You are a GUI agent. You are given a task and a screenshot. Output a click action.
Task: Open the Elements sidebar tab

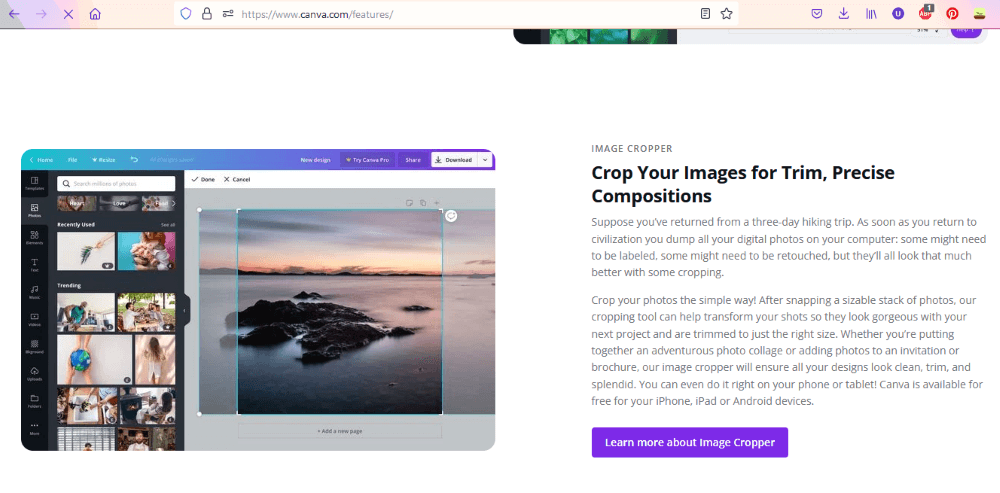[34, 238]
